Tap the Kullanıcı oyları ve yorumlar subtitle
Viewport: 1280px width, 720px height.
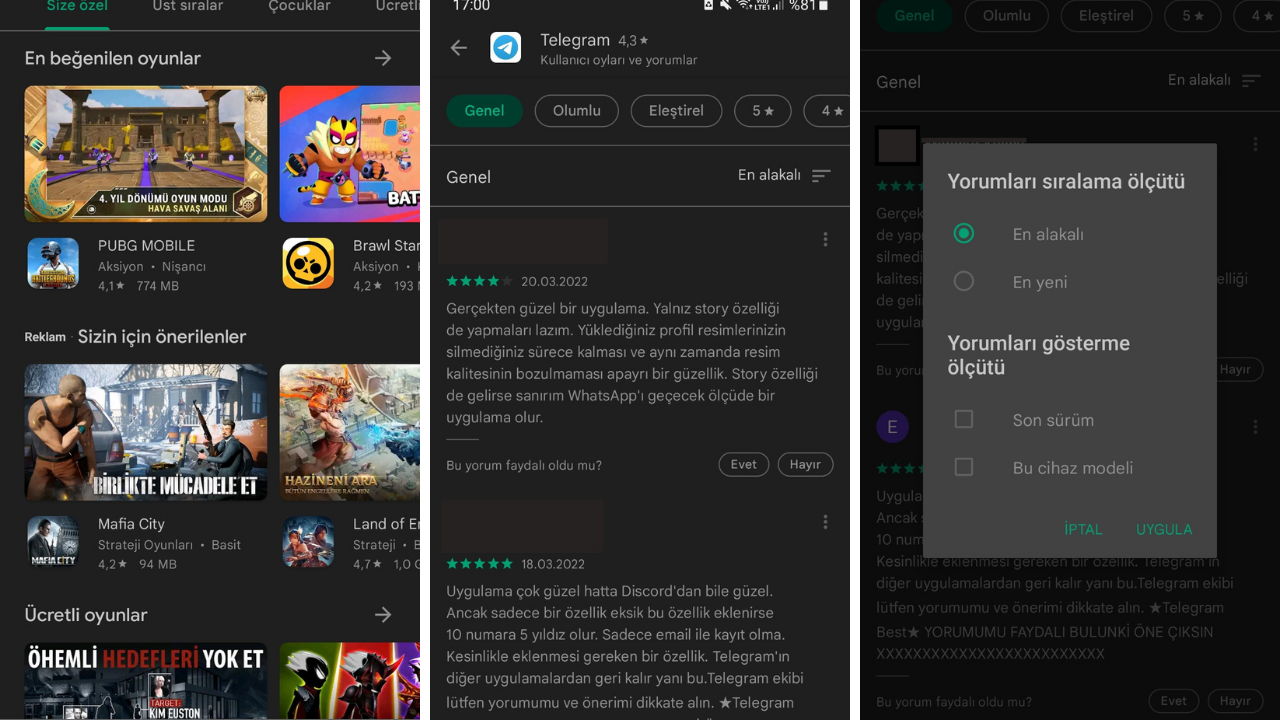point(619,60)
